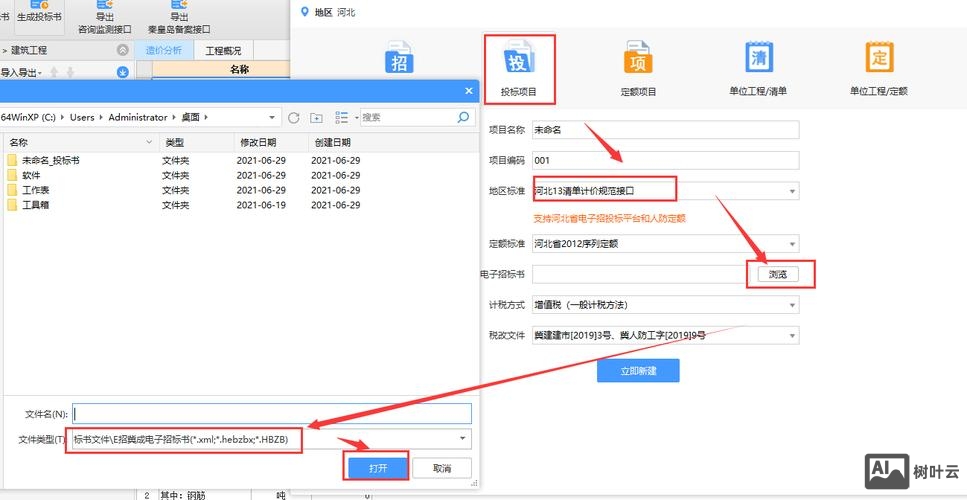
Task: Click the view mode icon in file dialog
Action: pos(342,117)
